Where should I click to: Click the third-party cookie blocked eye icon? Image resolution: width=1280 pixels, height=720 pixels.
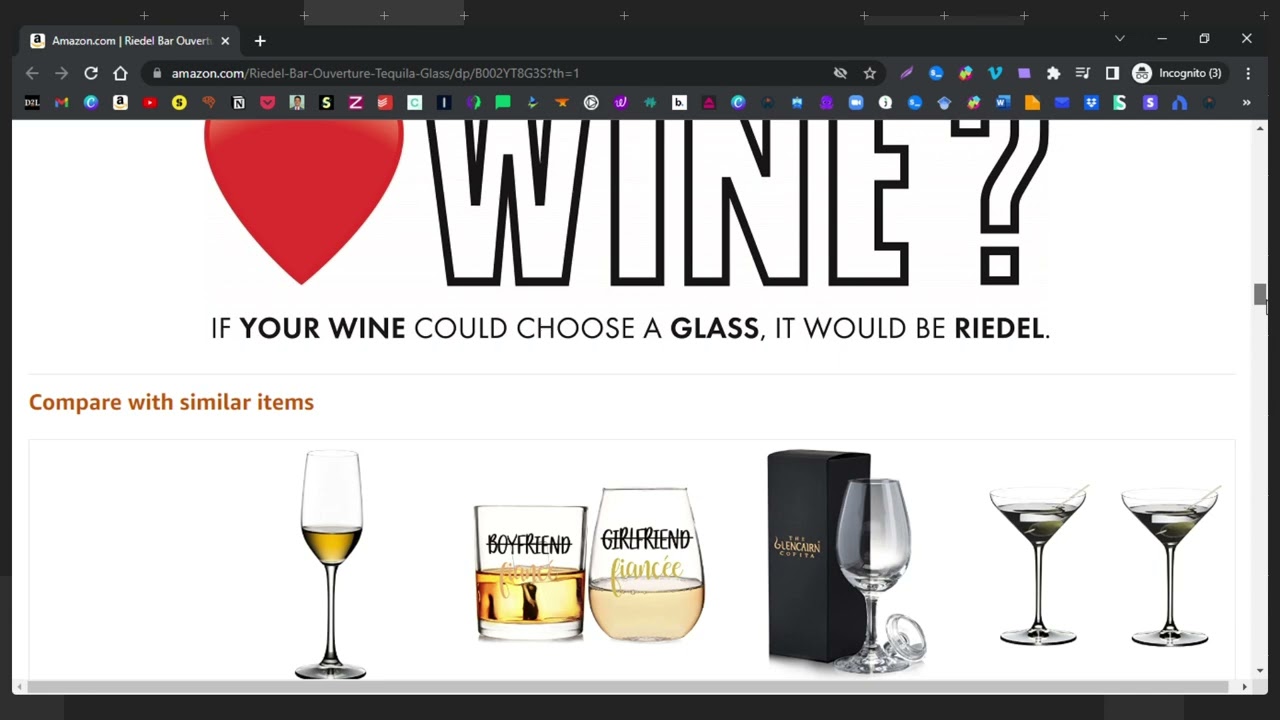point(840,73)
